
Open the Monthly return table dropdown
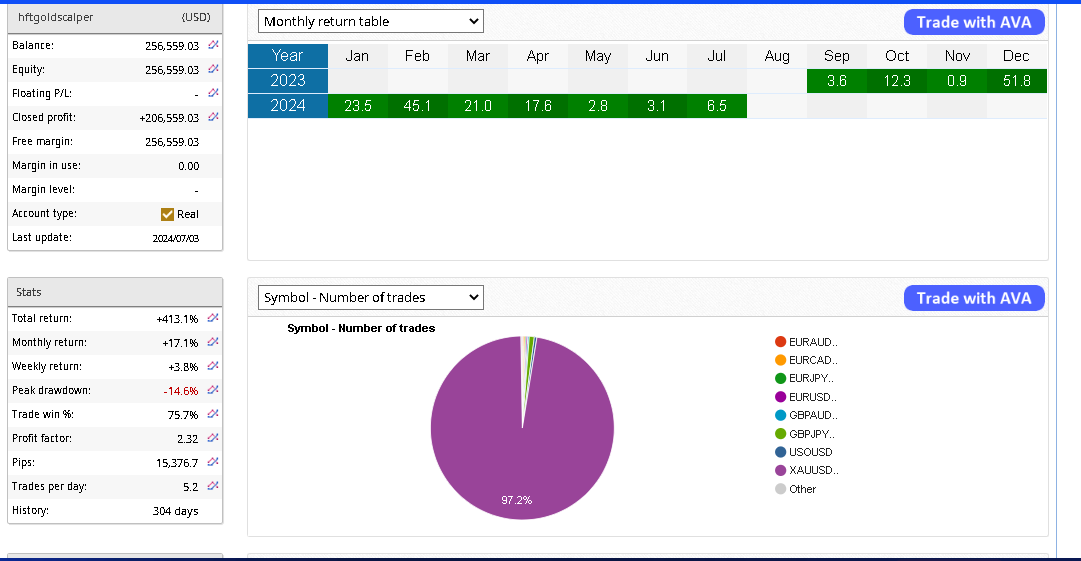coord(370,21)
